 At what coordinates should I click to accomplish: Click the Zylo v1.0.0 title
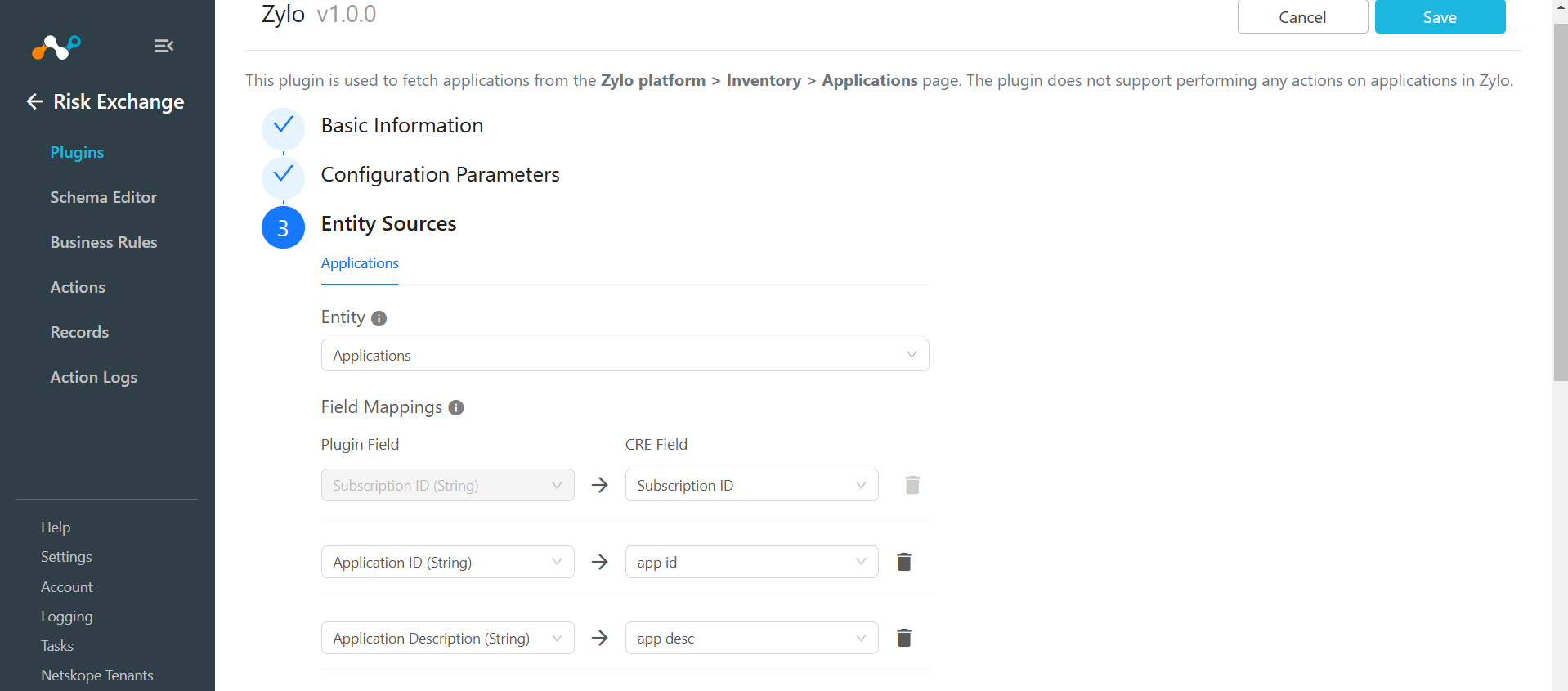pyautogui.click(x=319, y=14)
